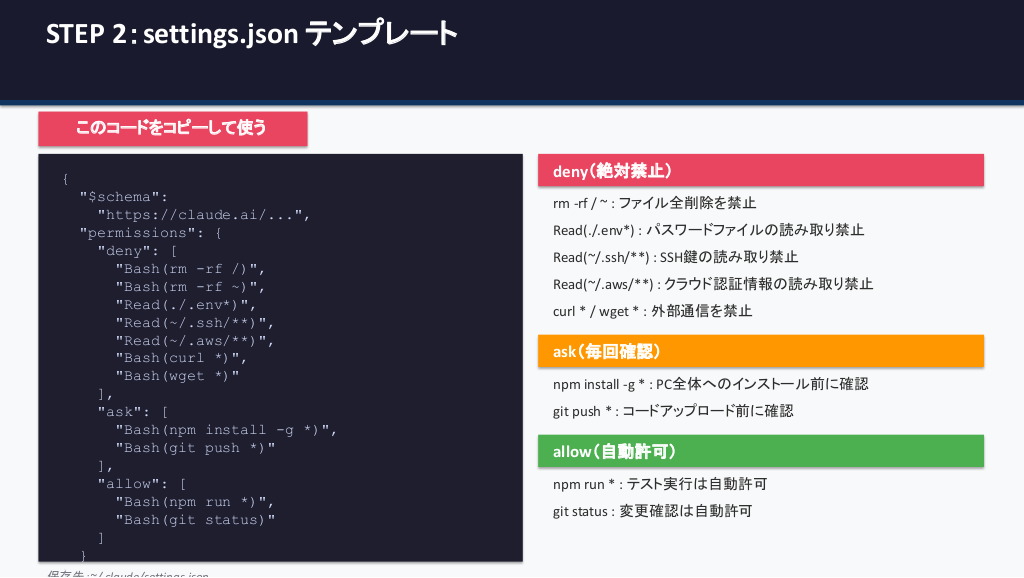Click the 'Read(~/.ssh/**)' line in the code

(194, 322)
